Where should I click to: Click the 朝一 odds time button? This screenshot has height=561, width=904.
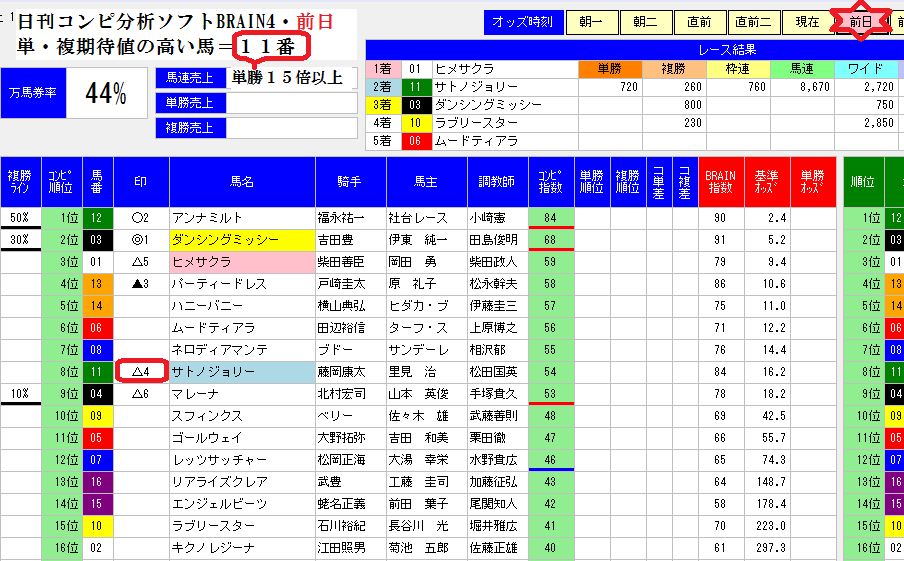(592, 22)
